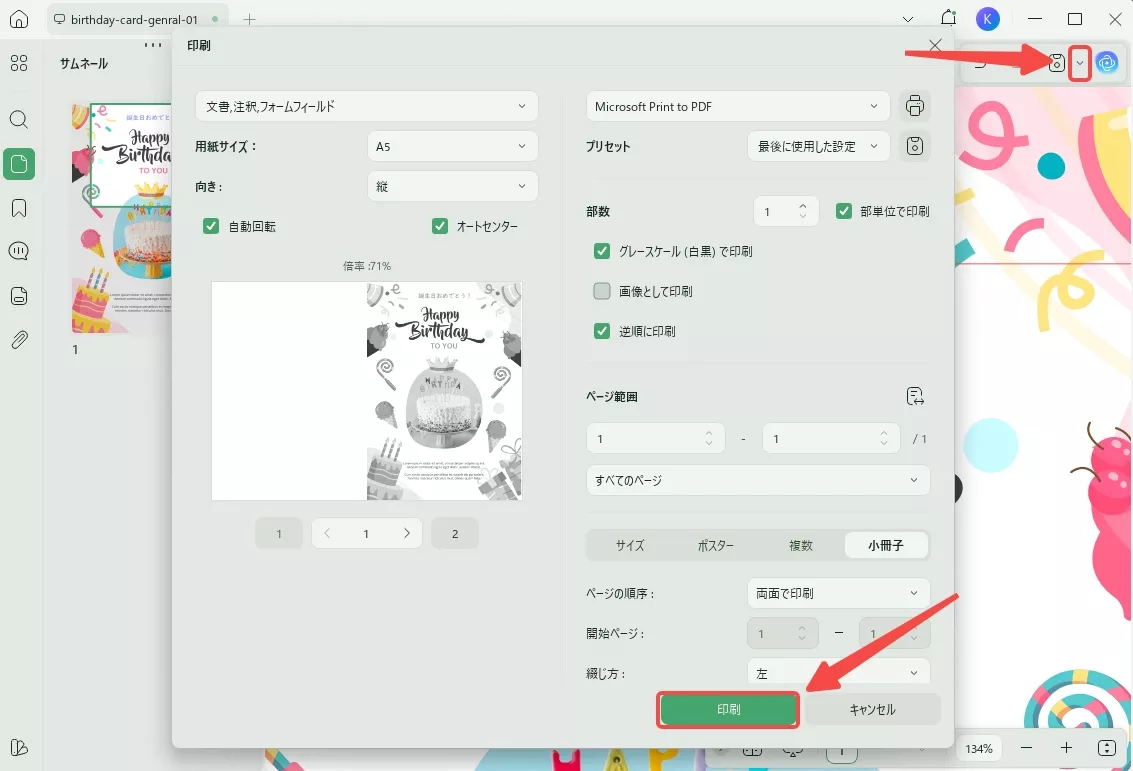Open the notification bell icon
The width and height of the screenshot is (1133, 771).
pos(948,18)
